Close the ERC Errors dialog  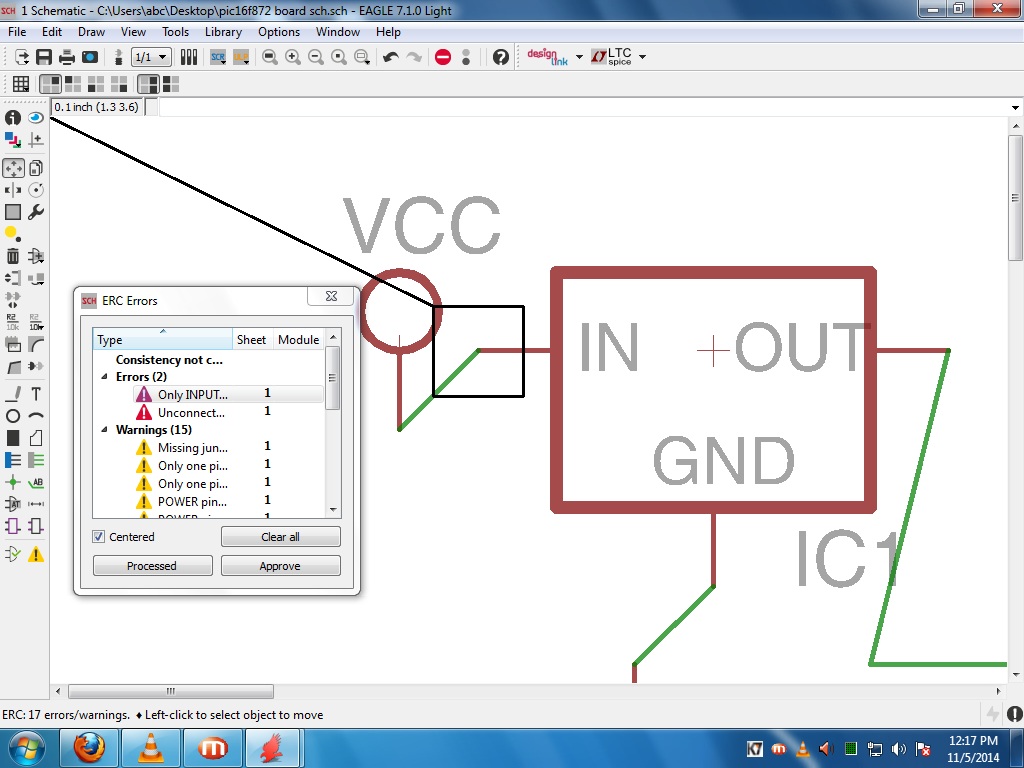point(332,296)
